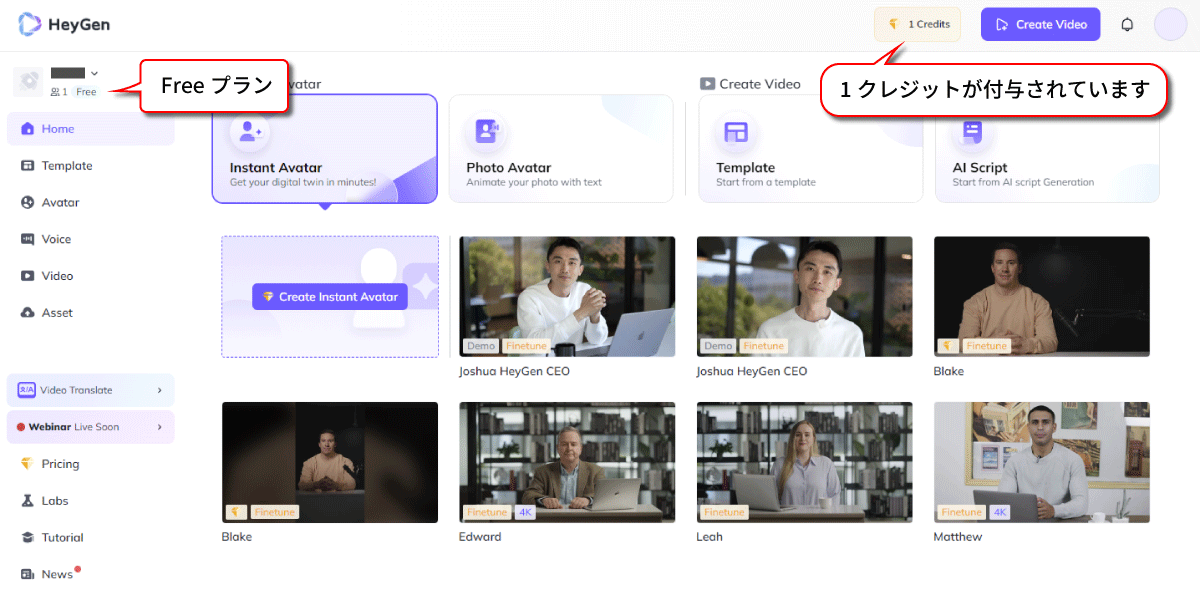Click the Home sidebar icon

pos(28,129)
